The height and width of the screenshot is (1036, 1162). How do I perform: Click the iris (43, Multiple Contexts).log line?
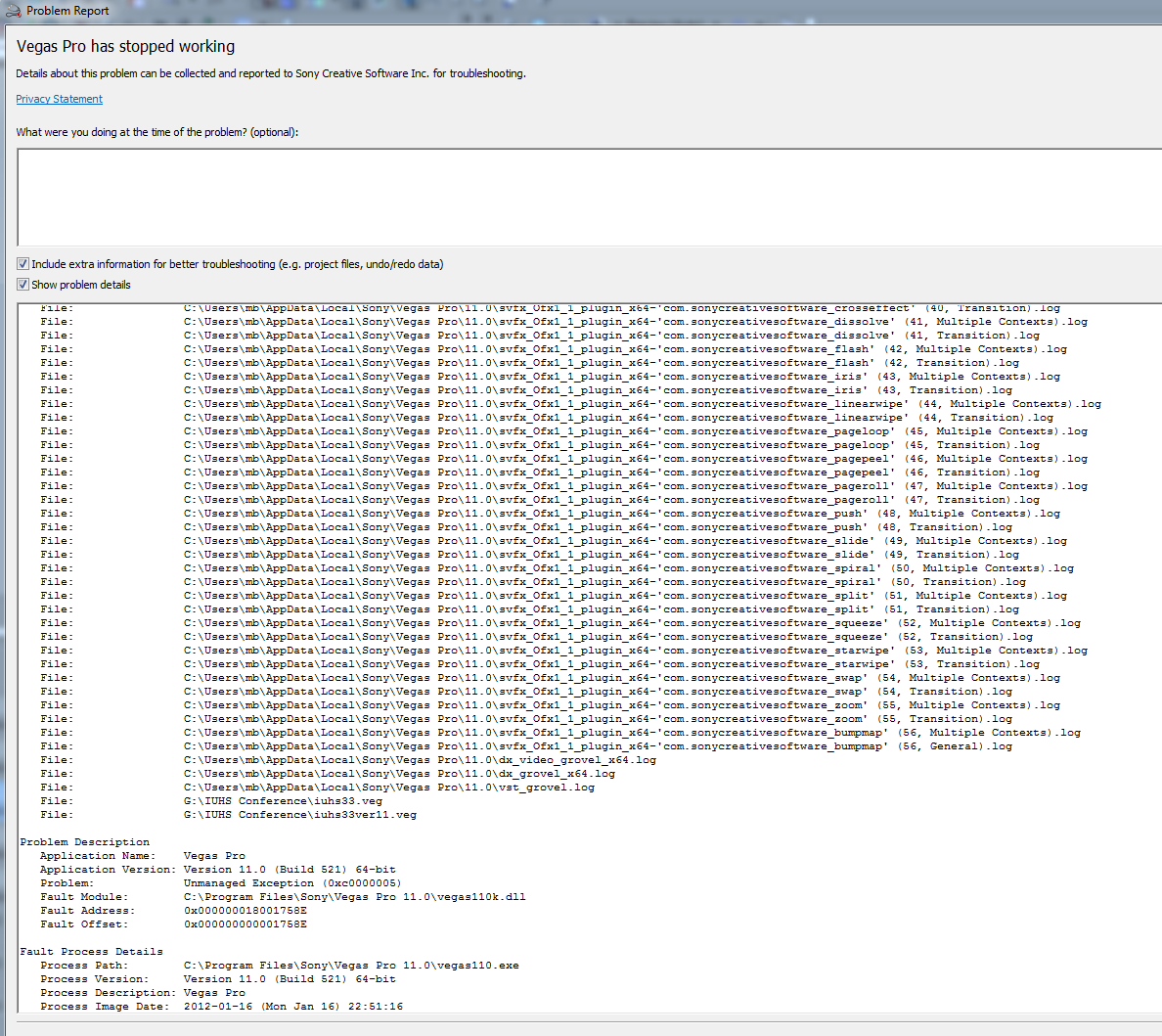550,377
